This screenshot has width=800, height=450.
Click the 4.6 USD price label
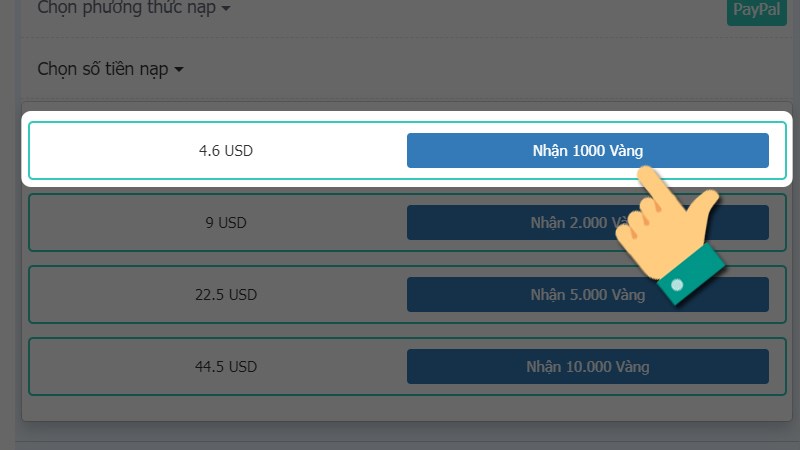(226, 151)
